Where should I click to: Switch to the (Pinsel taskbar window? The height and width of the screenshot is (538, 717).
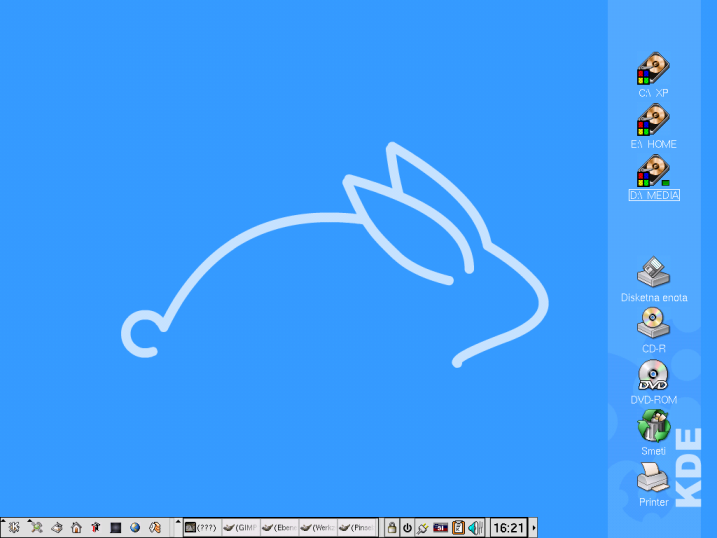point(357,528)
